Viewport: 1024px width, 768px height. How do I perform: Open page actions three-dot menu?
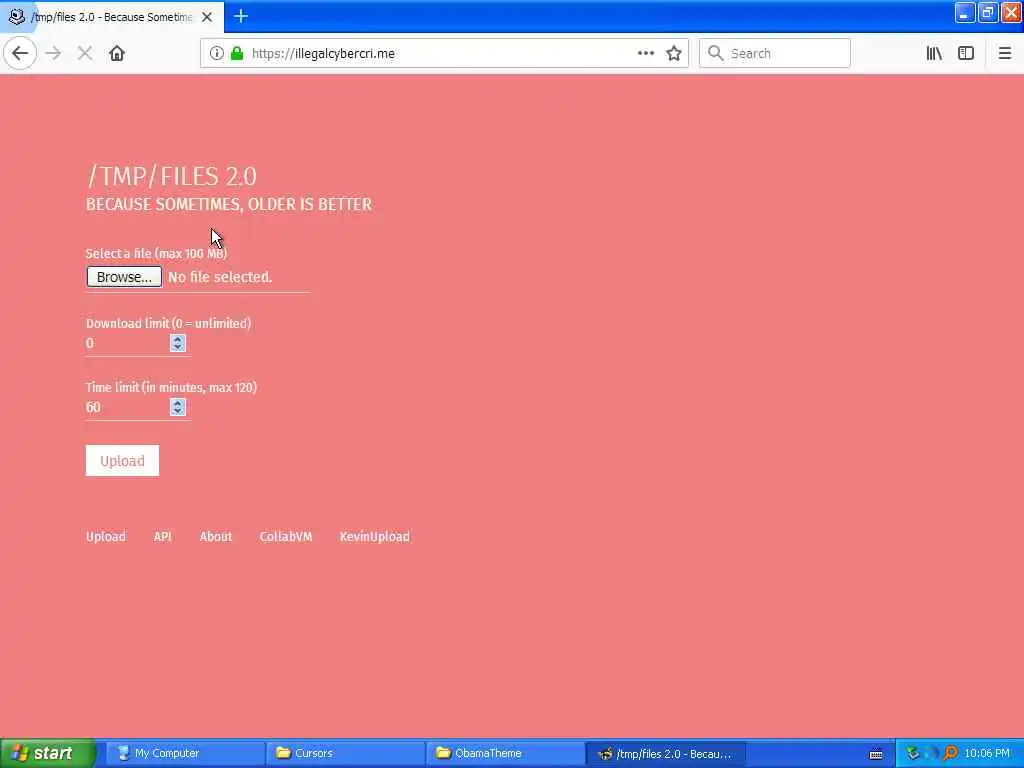point(646,54)
